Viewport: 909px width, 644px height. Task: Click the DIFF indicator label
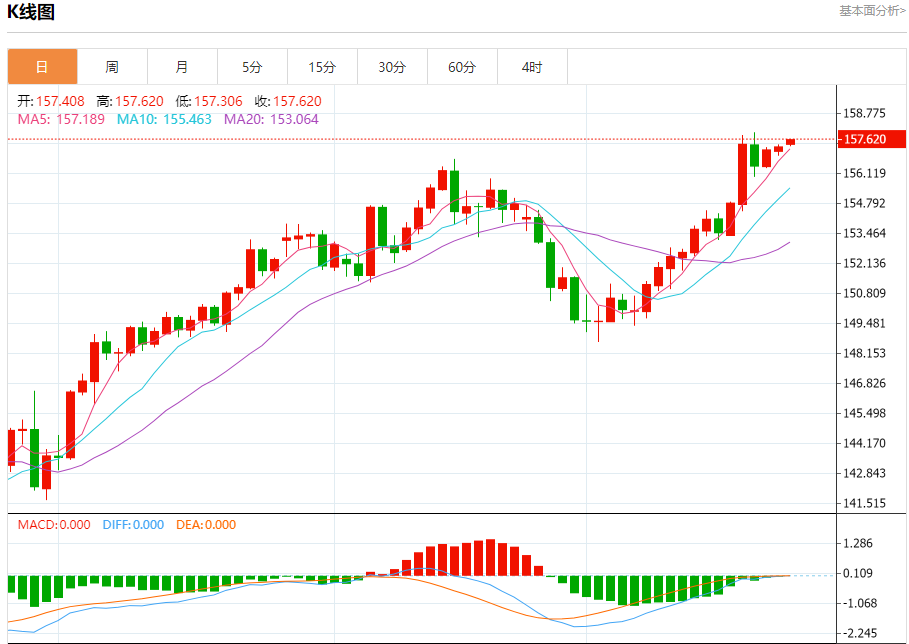pos(133,525)
